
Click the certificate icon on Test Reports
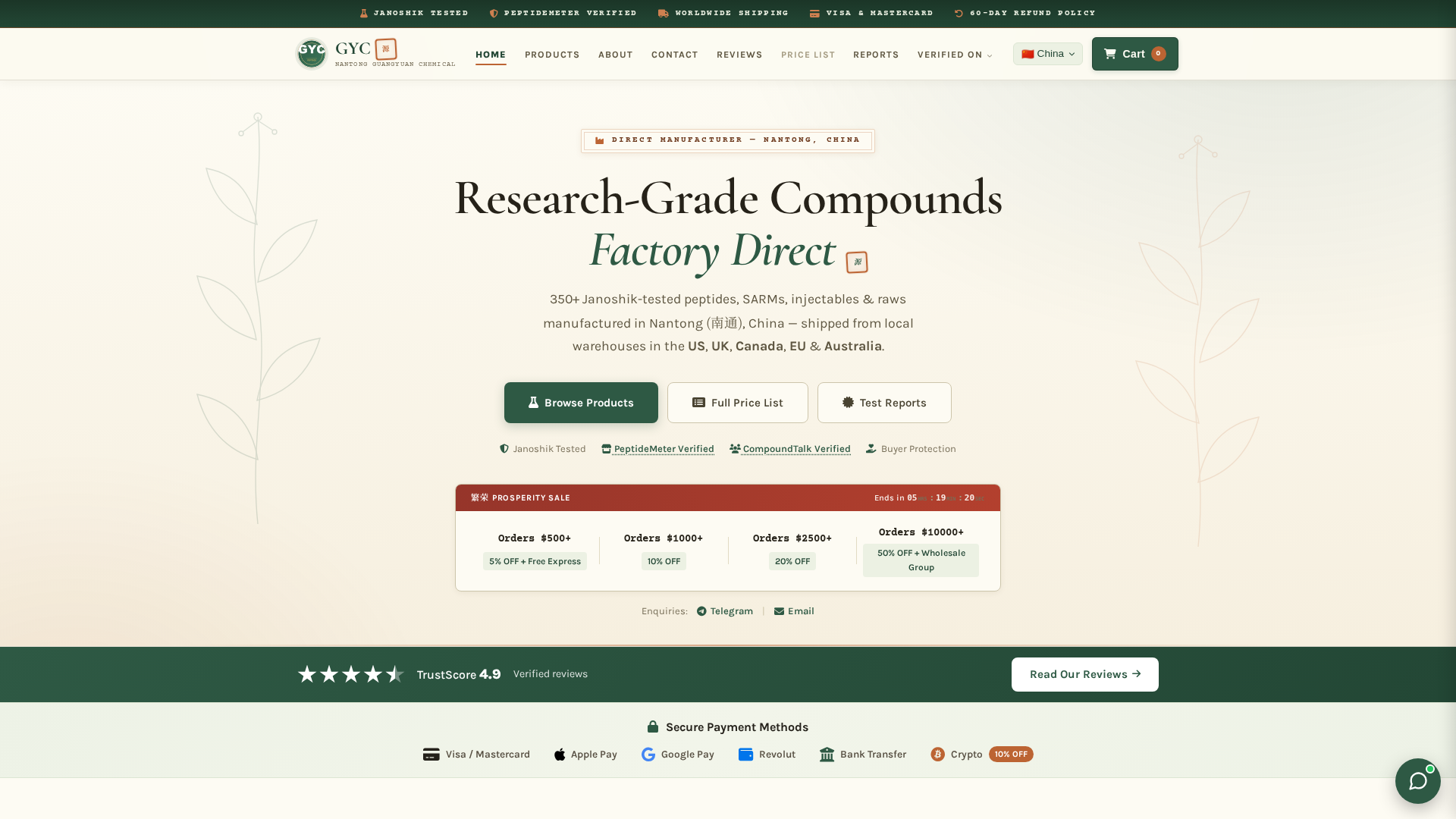[848, 403]
